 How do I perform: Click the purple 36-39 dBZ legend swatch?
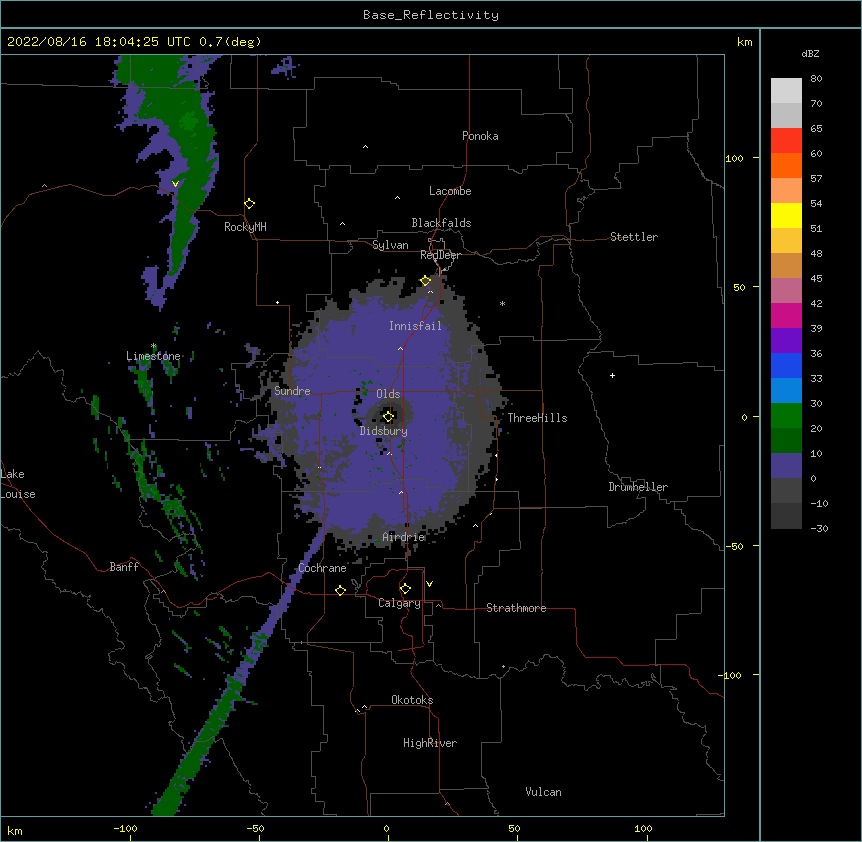786,341
